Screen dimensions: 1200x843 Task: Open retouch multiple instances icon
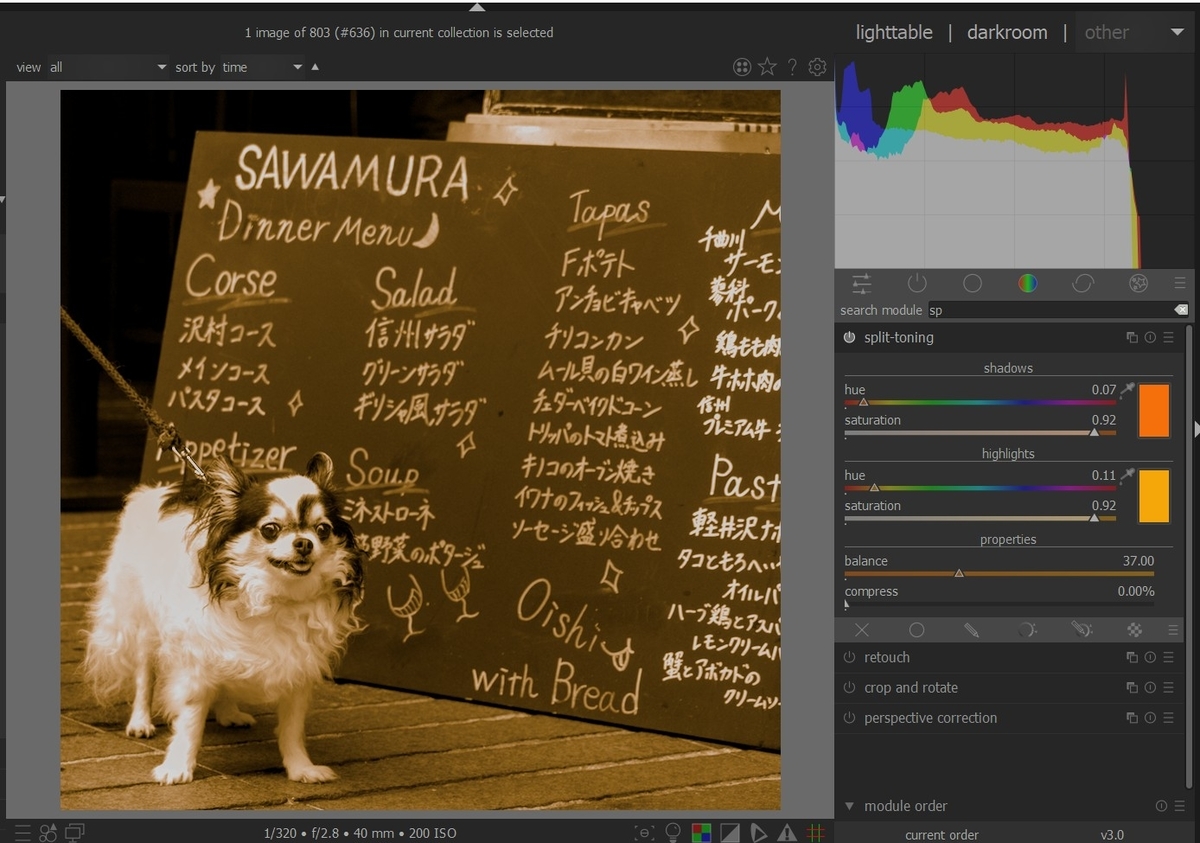coord(1132,658)
